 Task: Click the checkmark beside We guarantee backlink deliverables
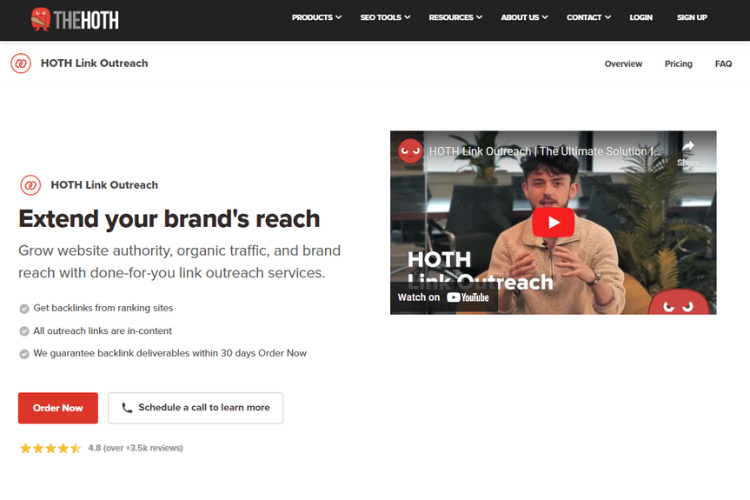point(24,354)
